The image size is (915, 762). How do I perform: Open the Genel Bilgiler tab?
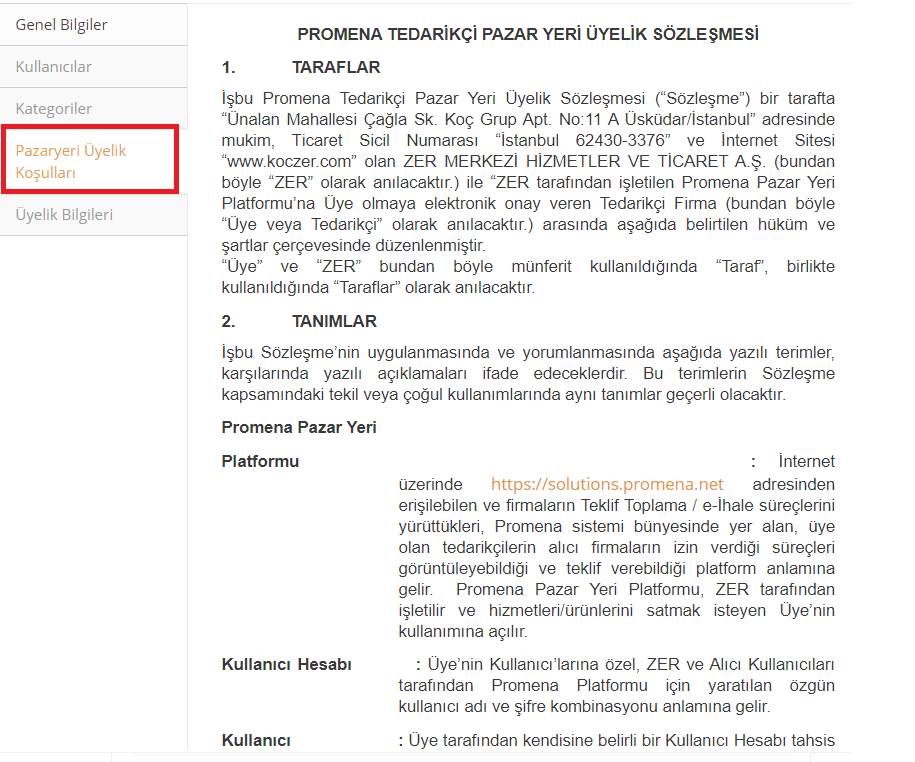tap(93, 25)
